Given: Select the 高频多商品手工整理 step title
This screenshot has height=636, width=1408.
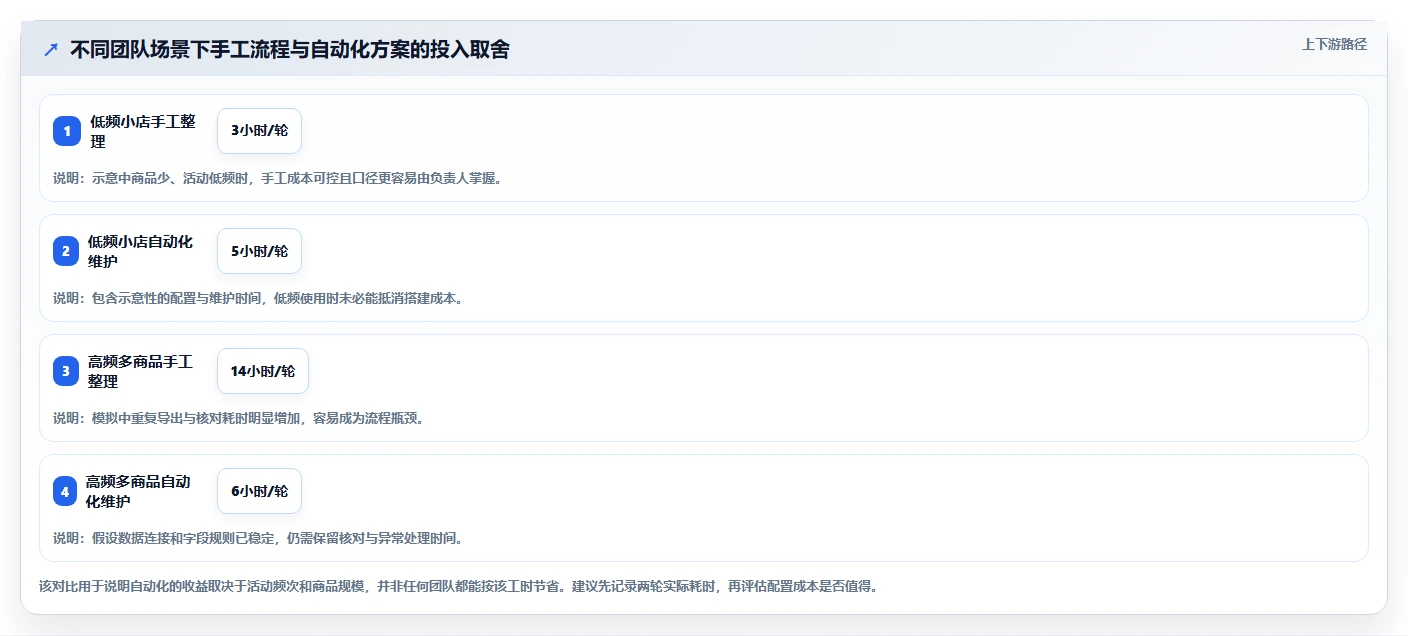Looking at the screenshot, I should click(x=141, y=371).
